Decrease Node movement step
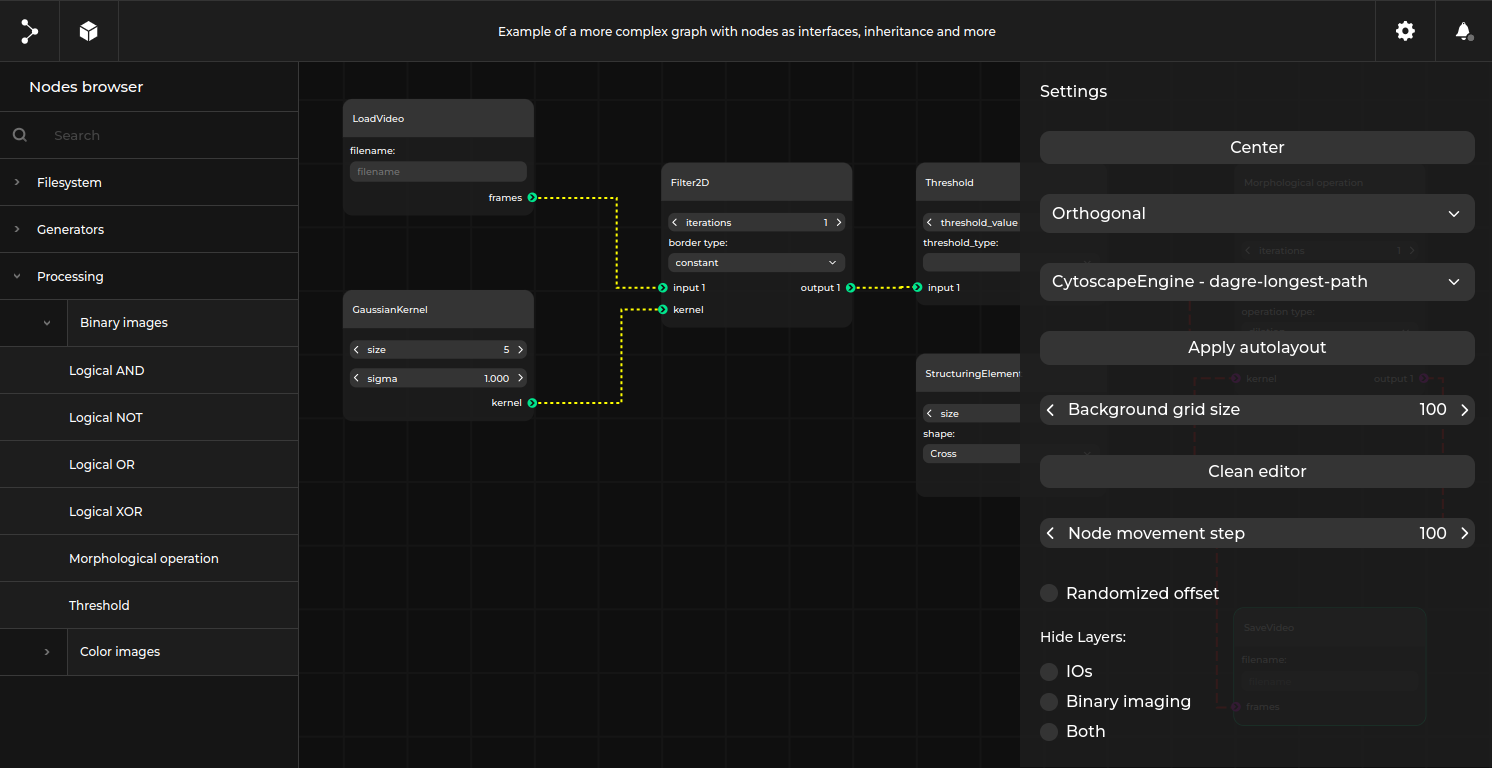 point(1050,534)
